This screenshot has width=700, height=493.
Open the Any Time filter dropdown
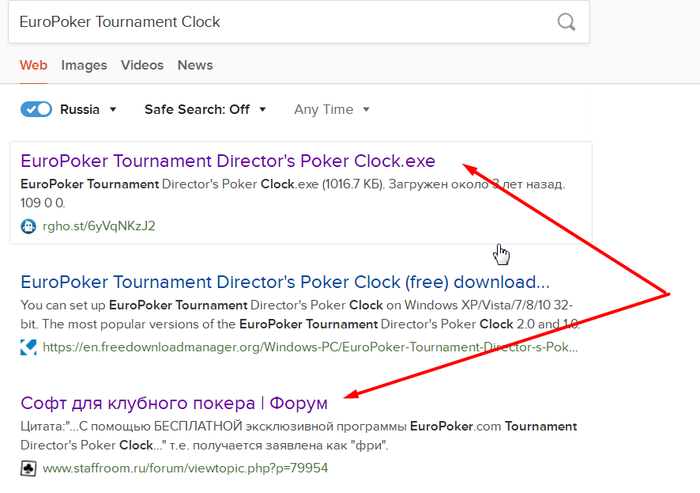click(332, 109)
